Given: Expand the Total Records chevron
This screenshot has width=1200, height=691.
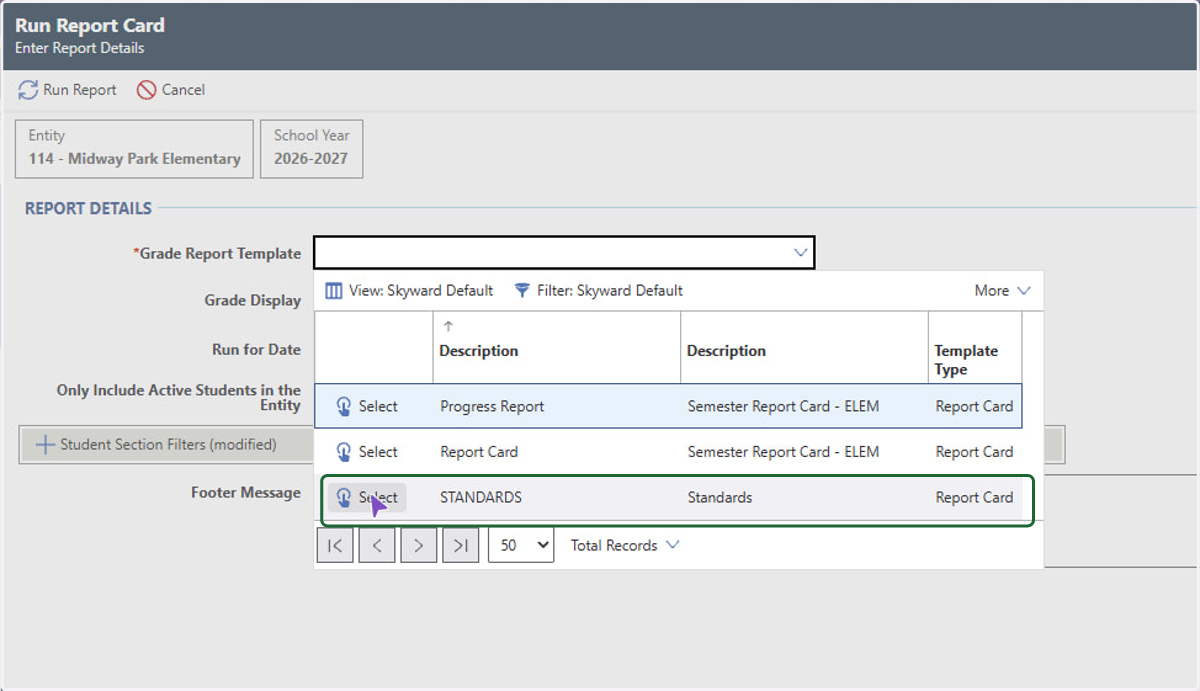Looking at the screenshot, I should coord(672,545).
